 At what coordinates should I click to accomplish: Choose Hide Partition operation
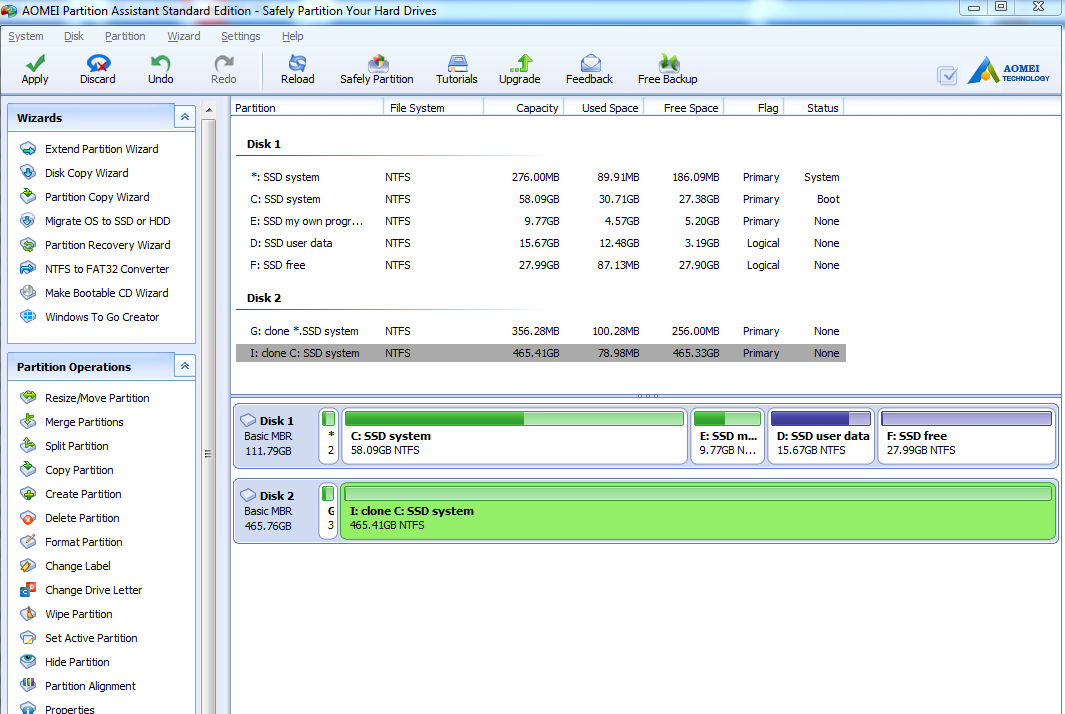(x=77, y=662)
